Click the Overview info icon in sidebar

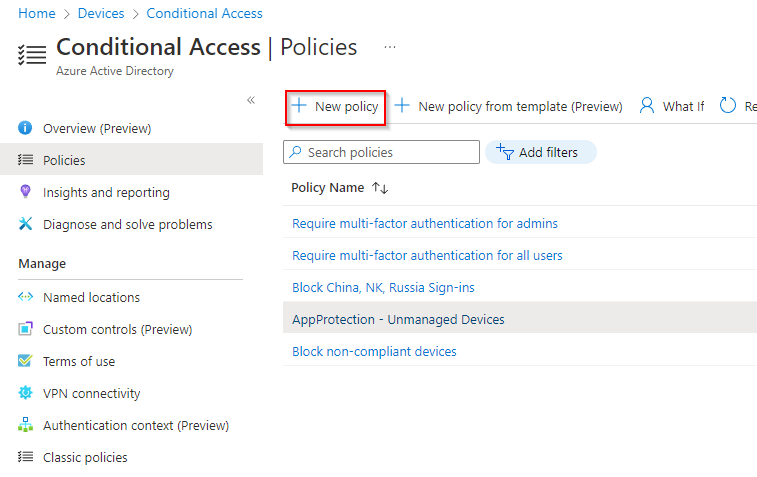[26, 128]
